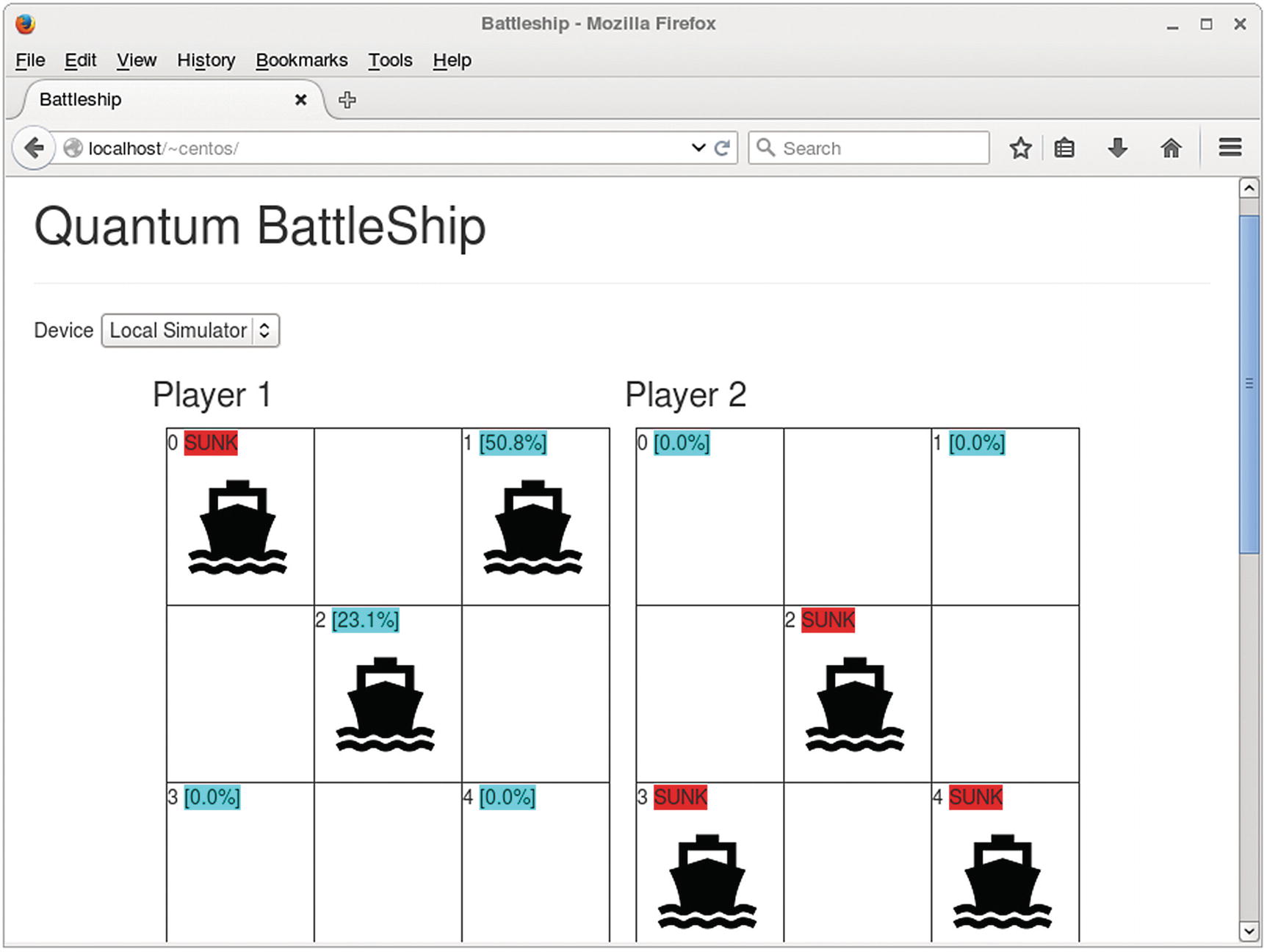The height and width of the screenshot is (952, 1267).
Task: Open the Device Local Simulator dropdown
Action: coord(190,331)
